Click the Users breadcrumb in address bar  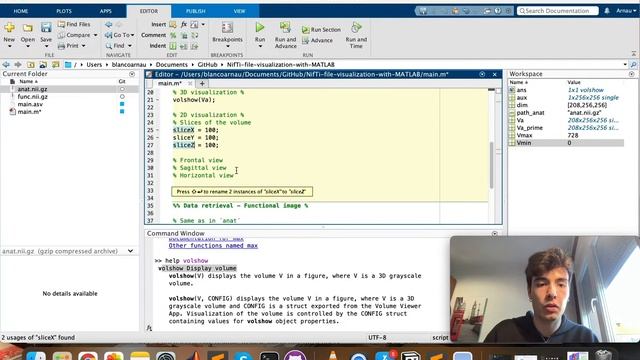click(x=94, y=64)
